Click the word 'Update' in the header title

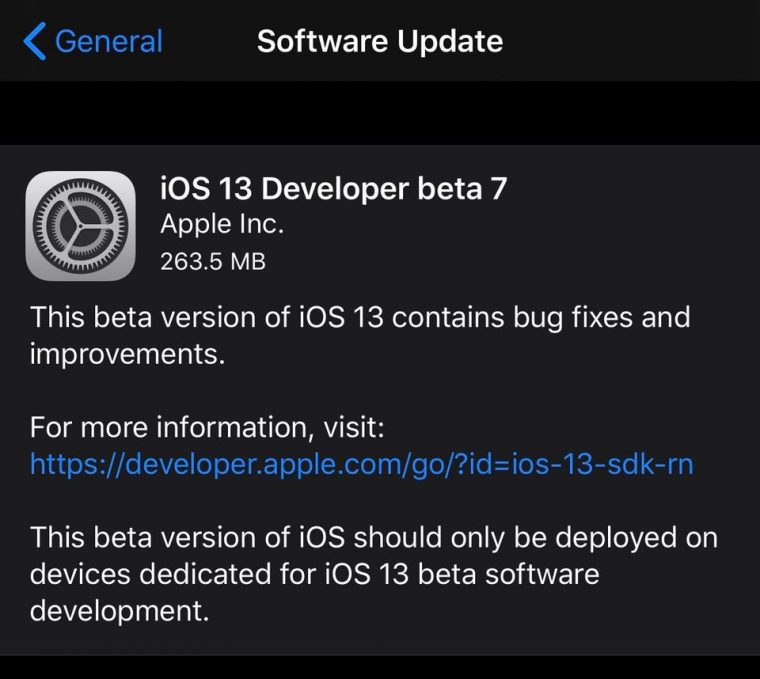[450, 42]
